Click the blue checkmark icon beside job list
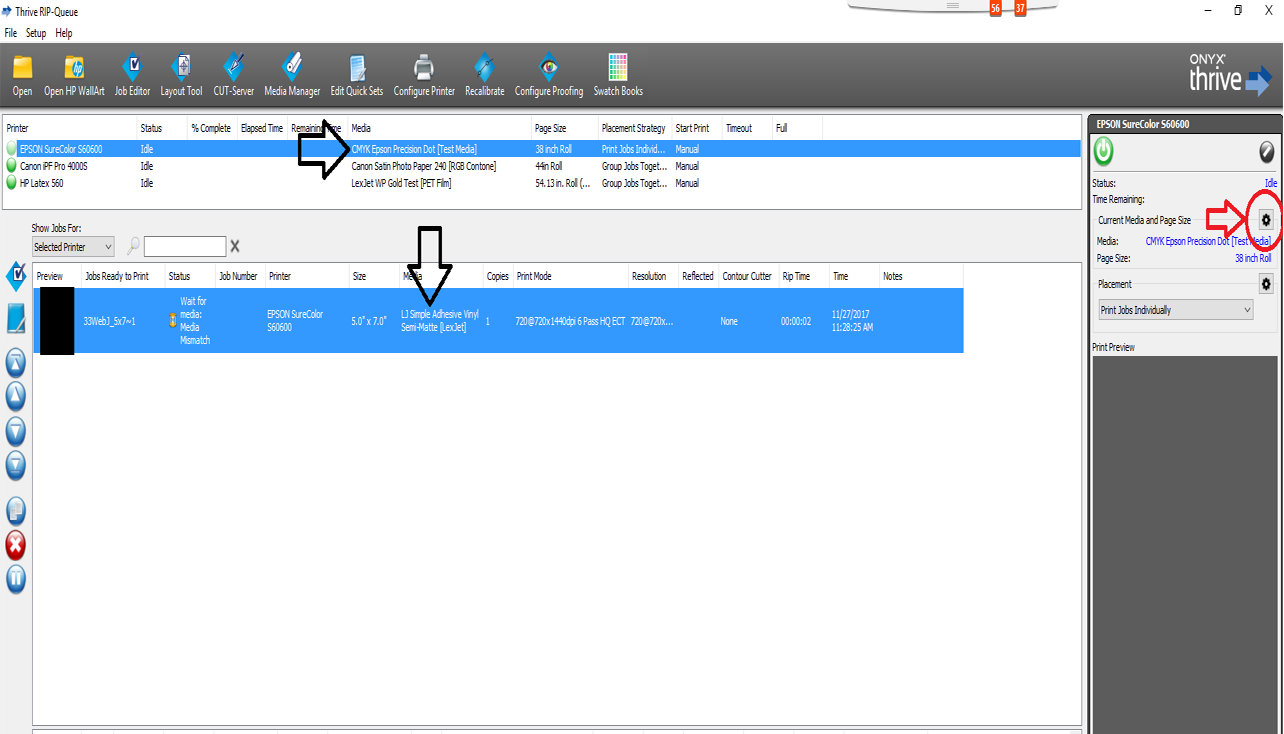 tap(16, 275)
